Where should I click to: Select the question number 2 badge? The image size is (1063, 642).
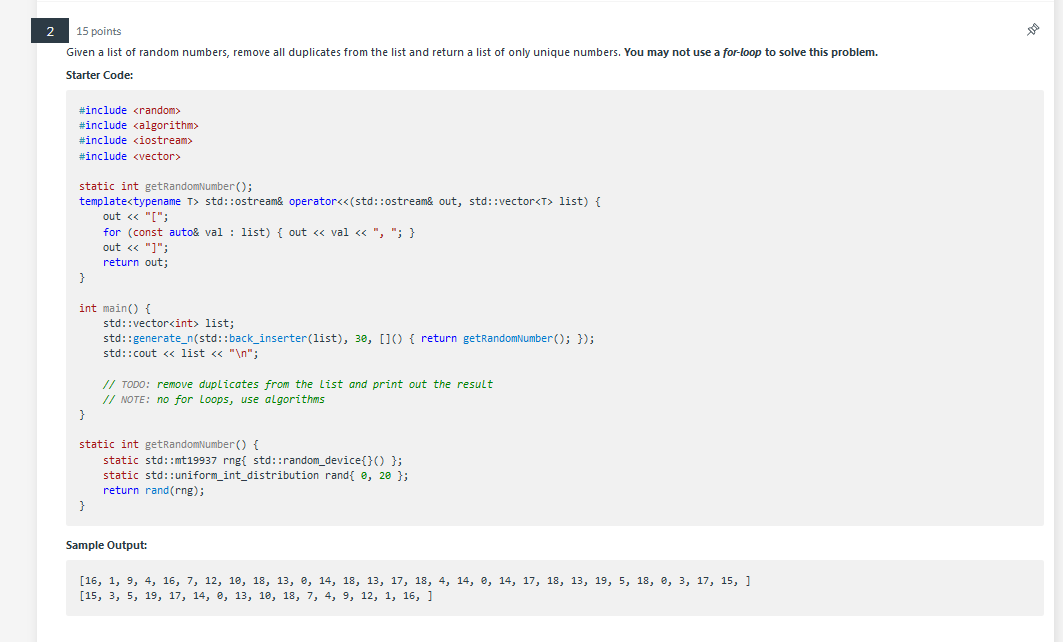click(x=49, y=31)
